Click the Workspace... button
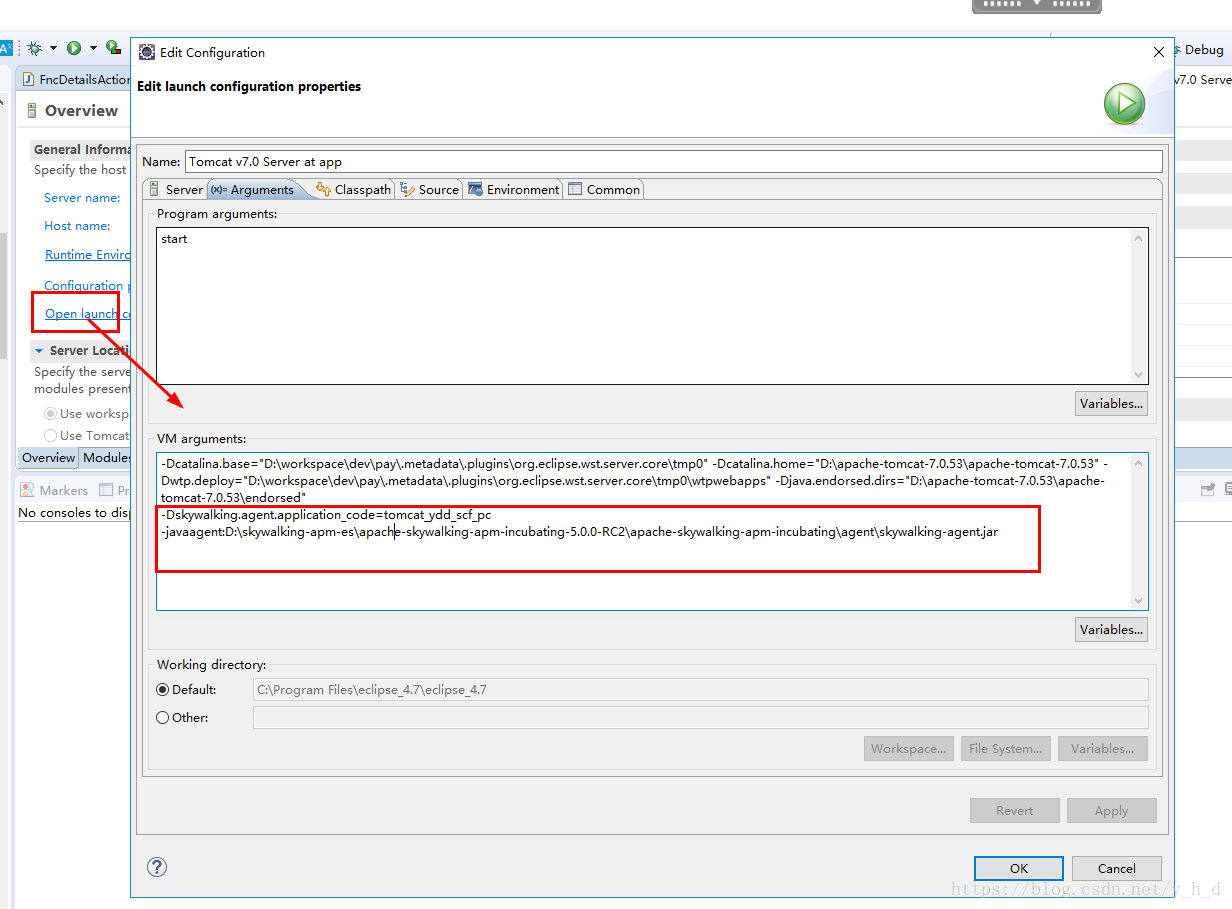Image resolution: width=1232 pixels, height=909 pixels. (908, 748)
